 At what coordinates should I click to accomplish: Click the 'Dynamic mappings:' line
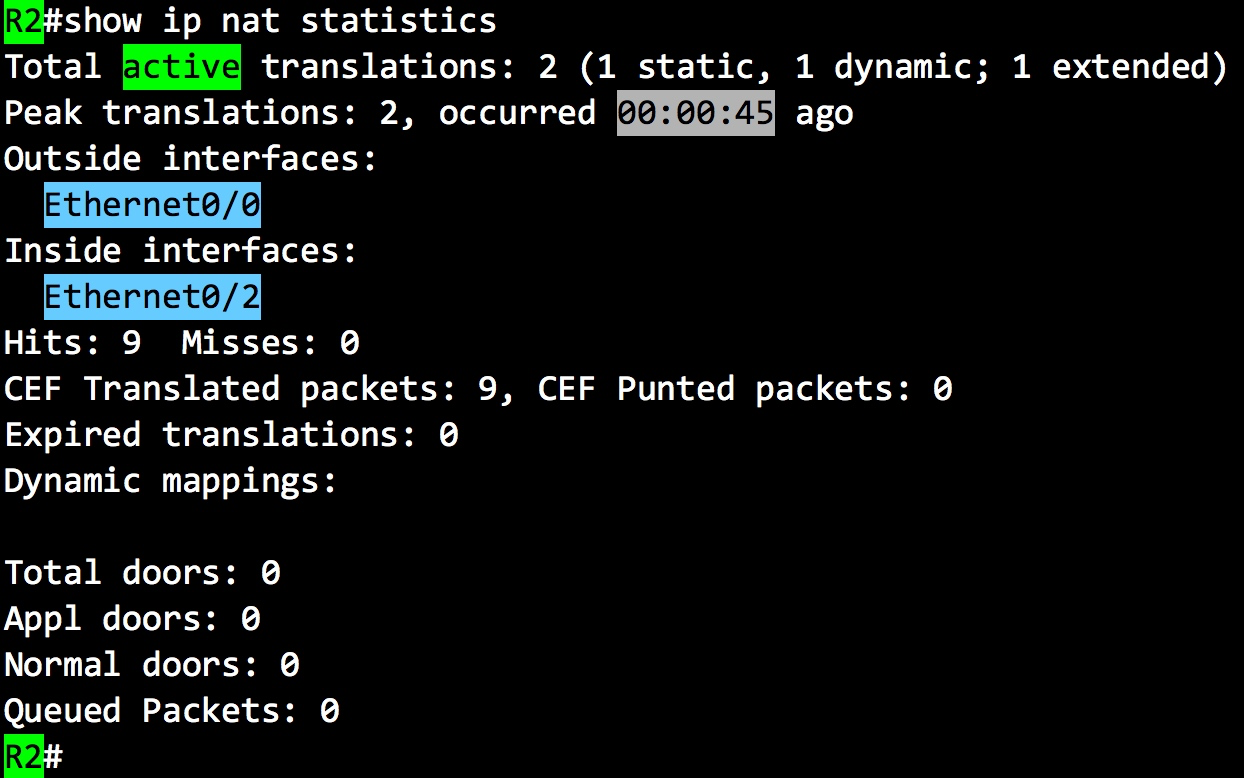point(171,480)
